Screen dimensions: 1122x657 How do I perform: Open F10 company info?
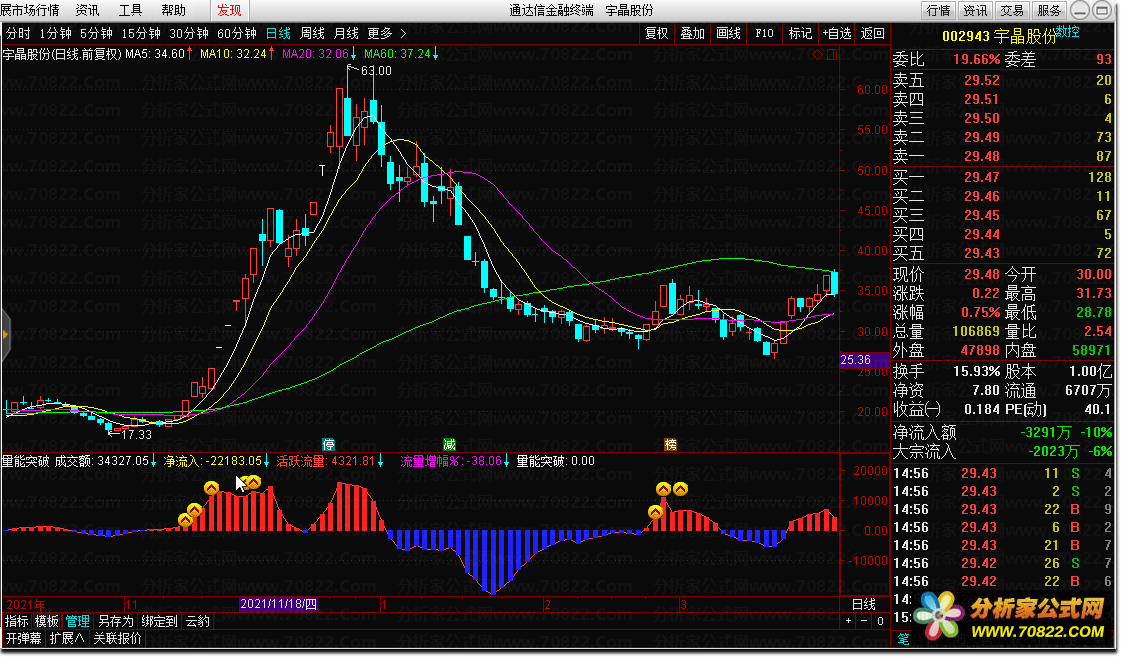tap(764, 34)
